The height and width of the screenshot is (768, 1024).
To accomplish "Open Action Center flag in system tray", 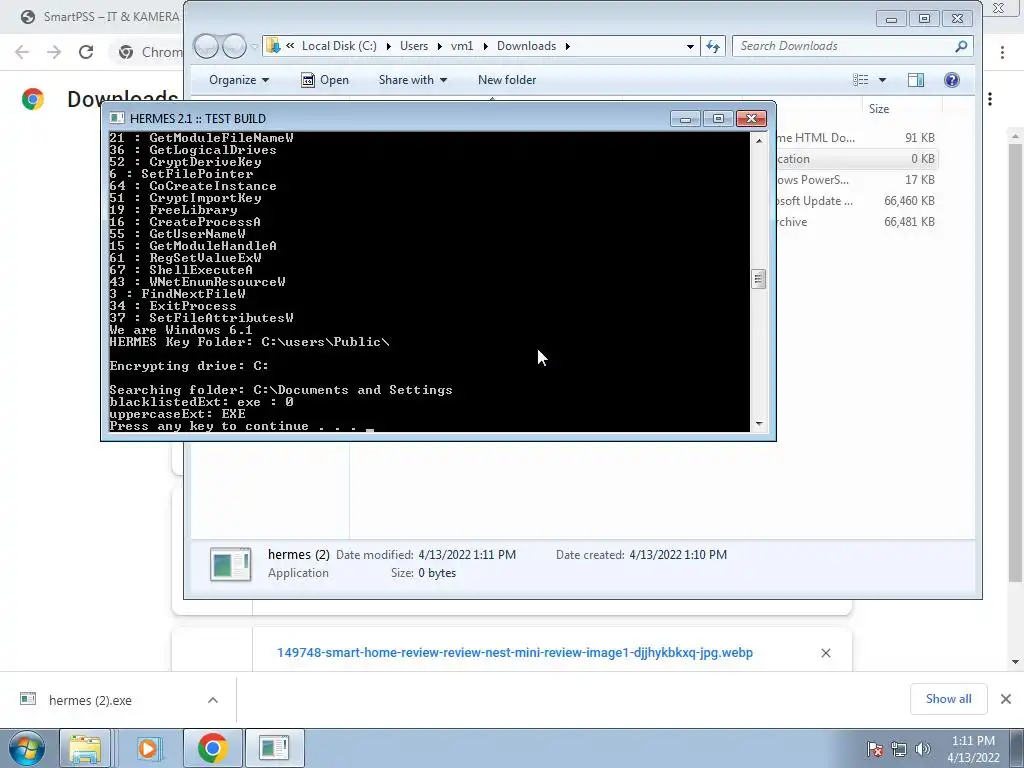I will [x=874, y=749].
